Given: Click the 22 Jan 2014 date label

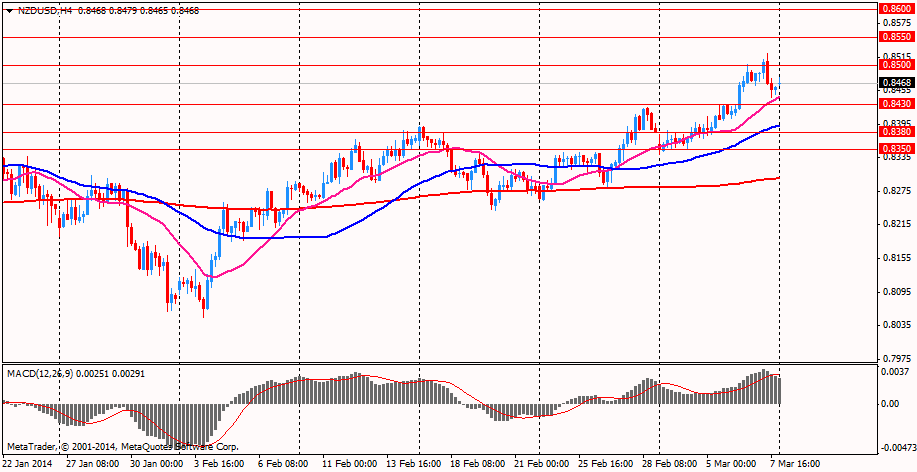Looking at the screenshot, I should (x=27, y=463).
